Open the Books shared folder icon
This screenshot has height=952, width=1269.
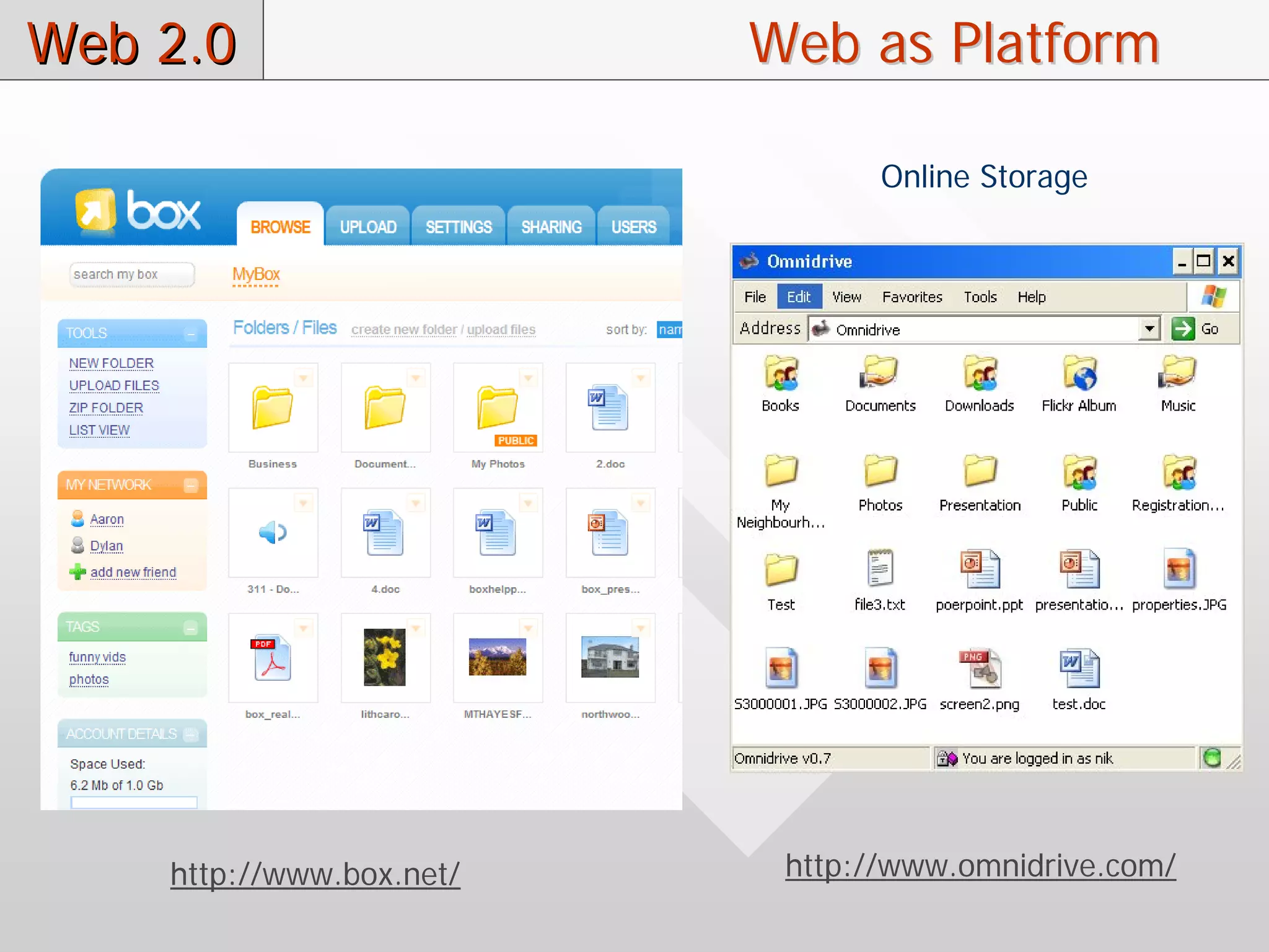(x=780, y=373)
